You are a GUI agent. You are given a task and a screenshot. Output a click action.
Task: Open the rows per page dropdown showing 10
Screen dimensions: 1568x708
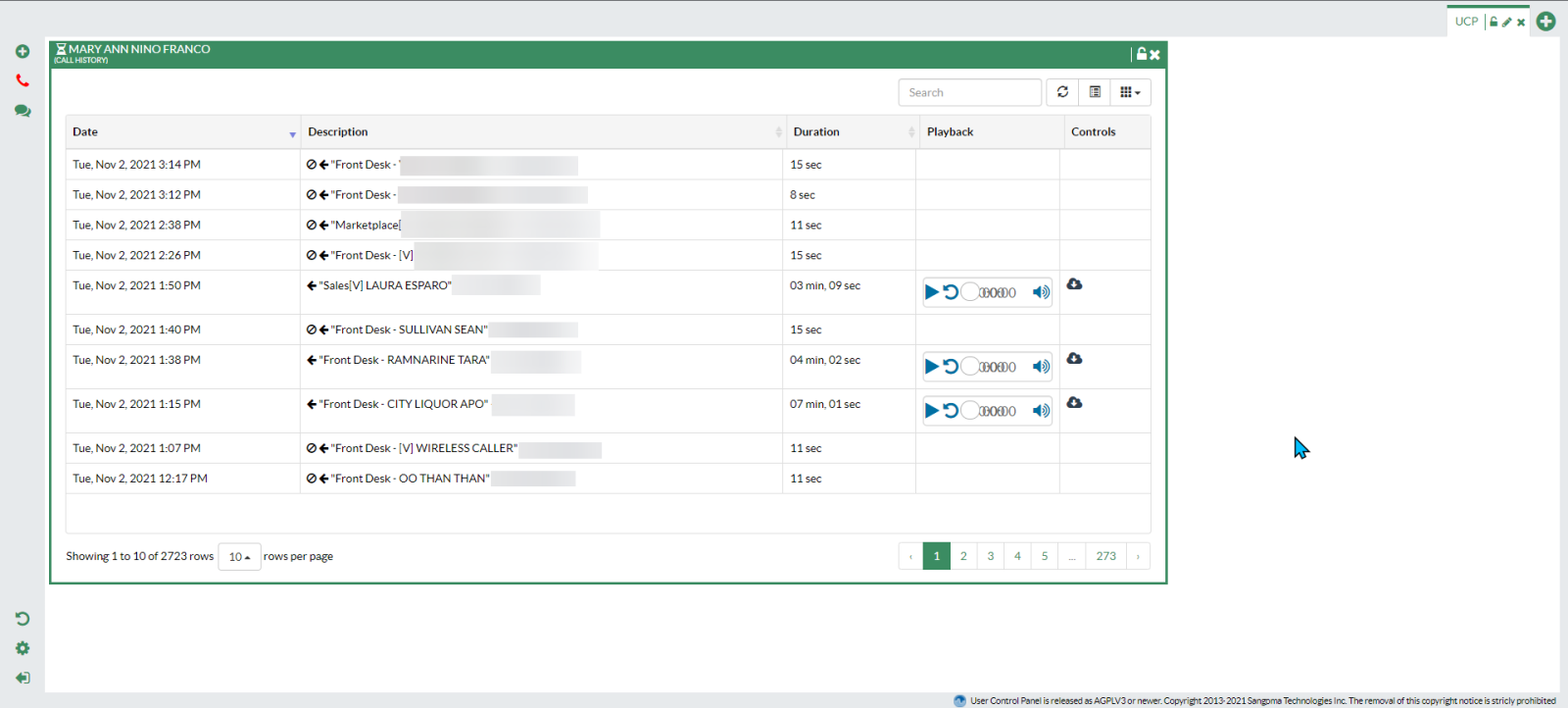239,557
